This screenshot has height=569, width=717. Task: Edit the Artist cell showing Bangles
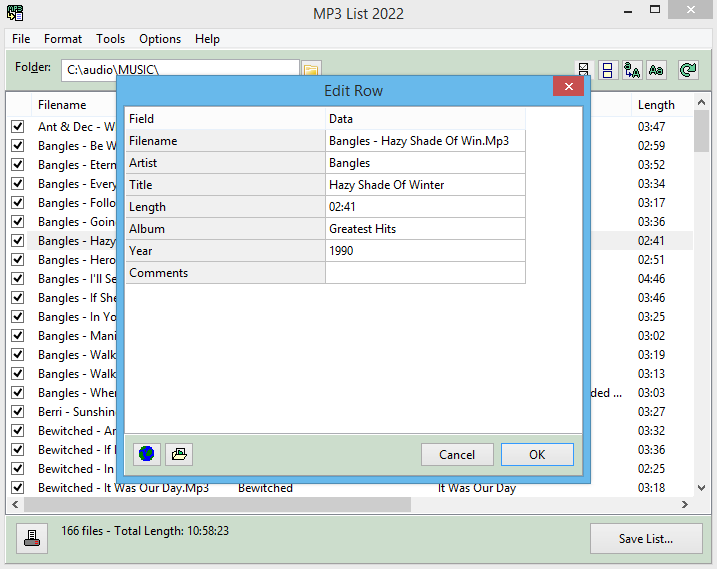[425, 163]
